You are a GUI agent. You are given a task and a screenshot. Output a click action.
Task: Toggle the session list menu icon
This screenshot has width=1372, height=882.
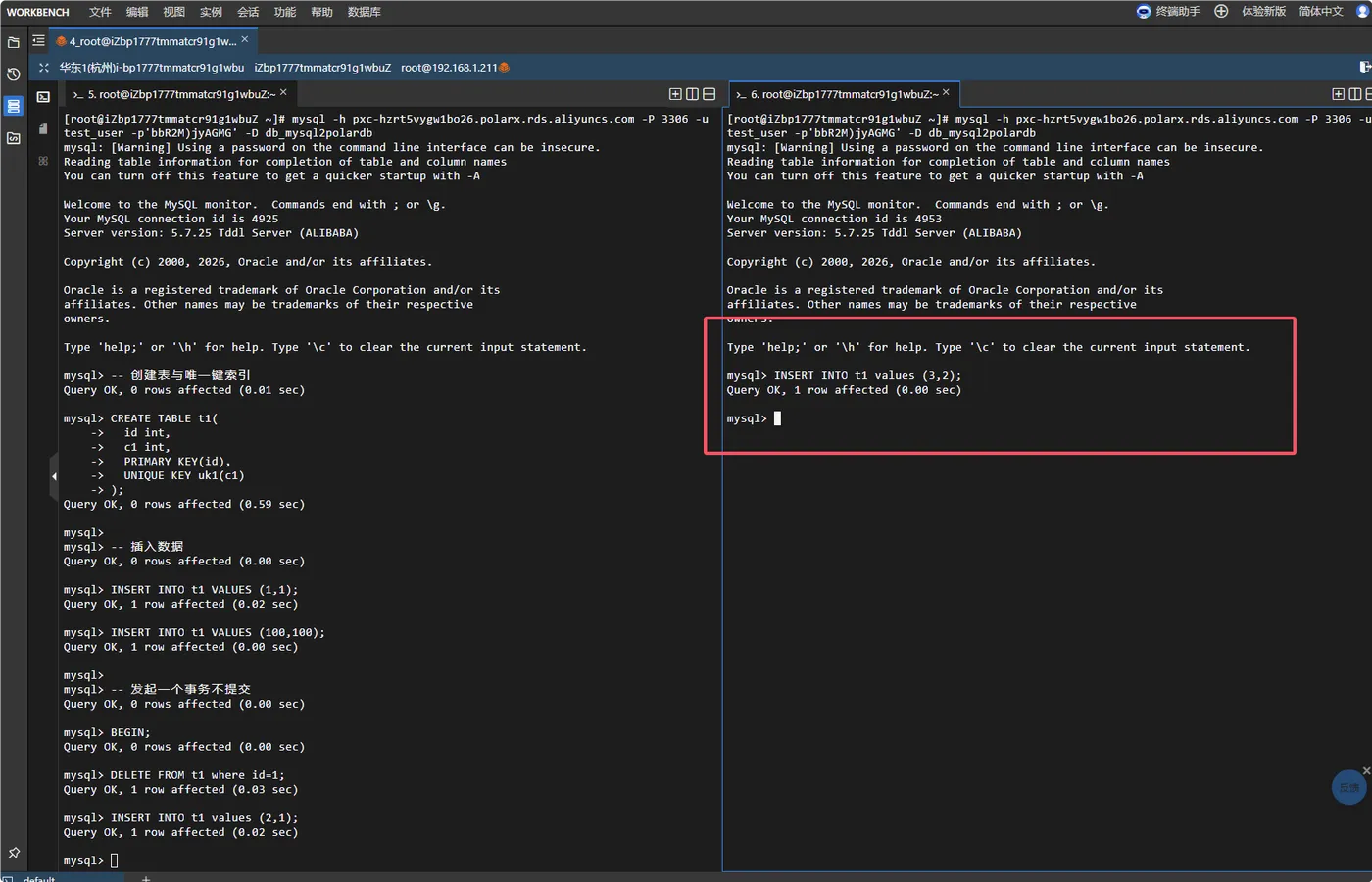38,41
